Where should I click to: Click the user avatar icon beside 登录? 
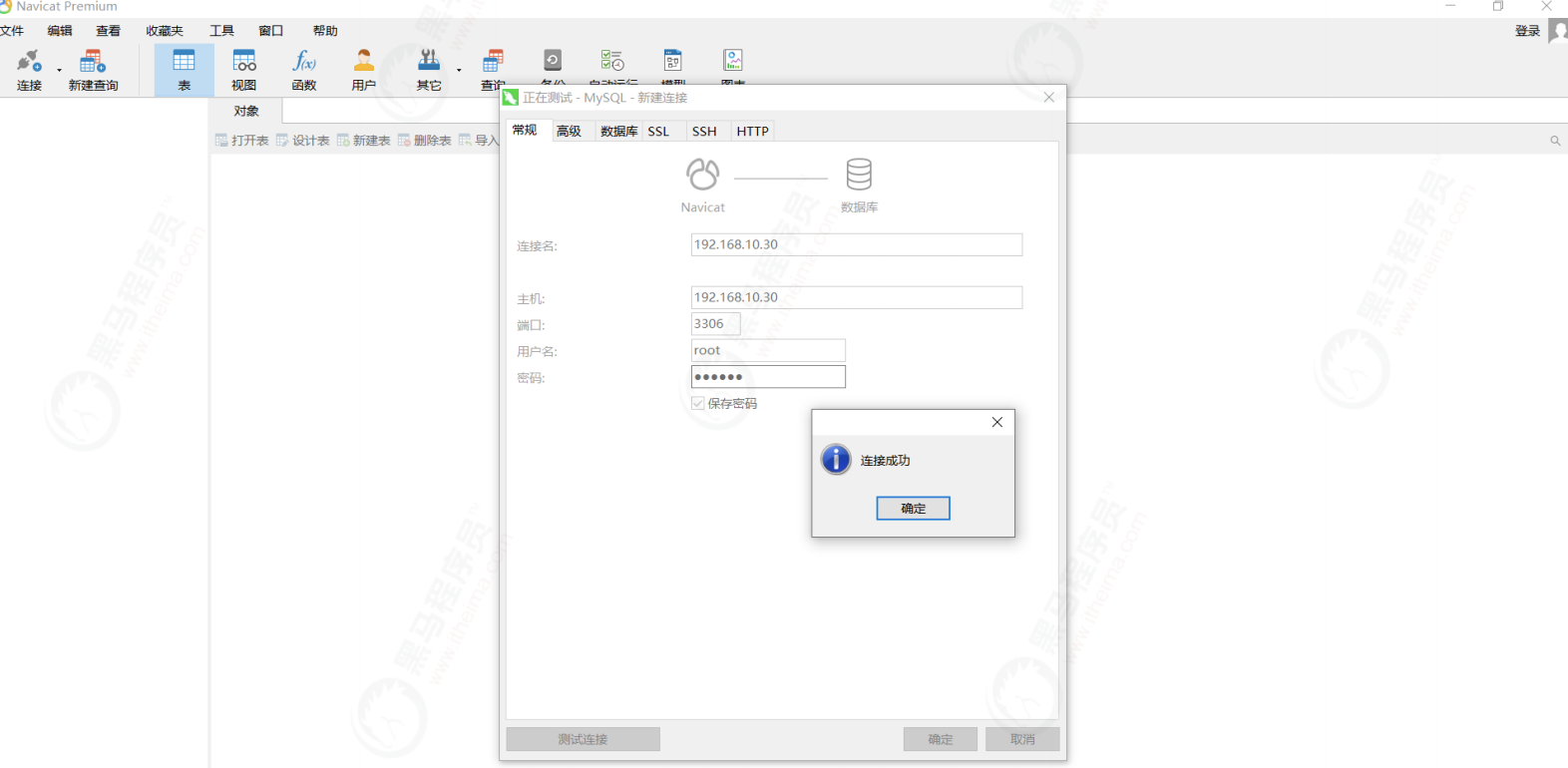[1558, 31]
